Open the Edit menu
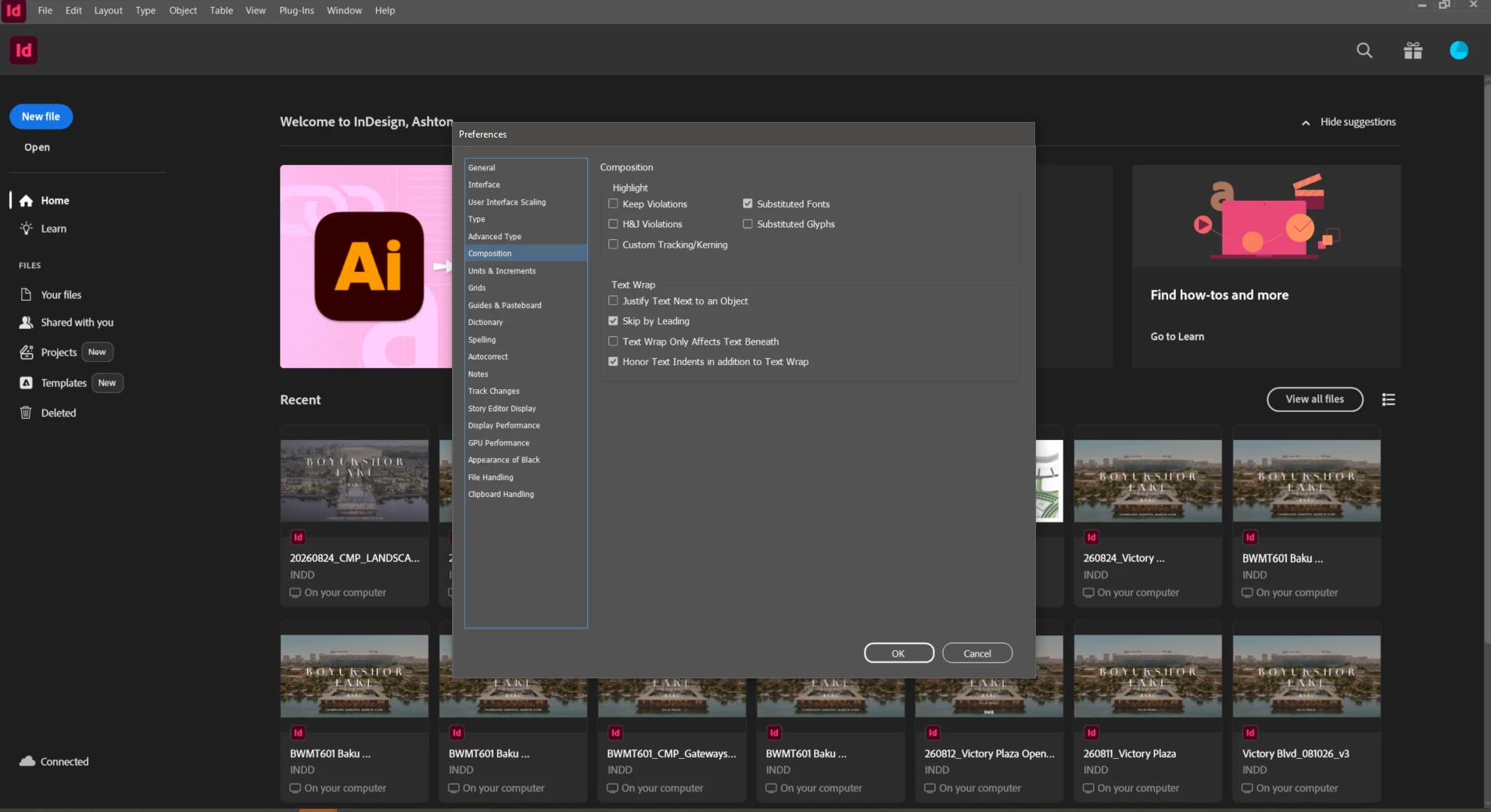 73,11
